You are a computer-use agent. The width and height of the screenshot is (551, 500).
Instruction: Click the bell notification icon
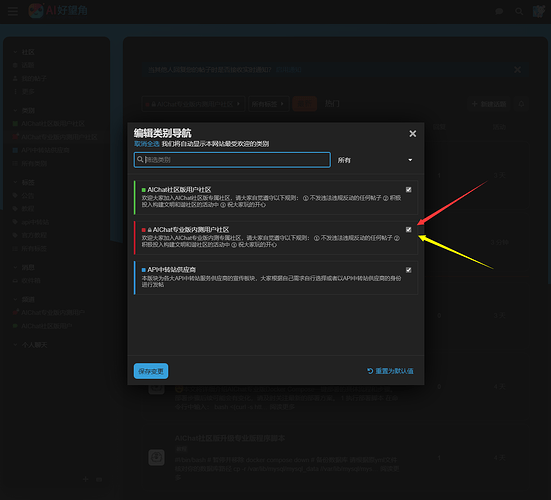pos(521,104)
